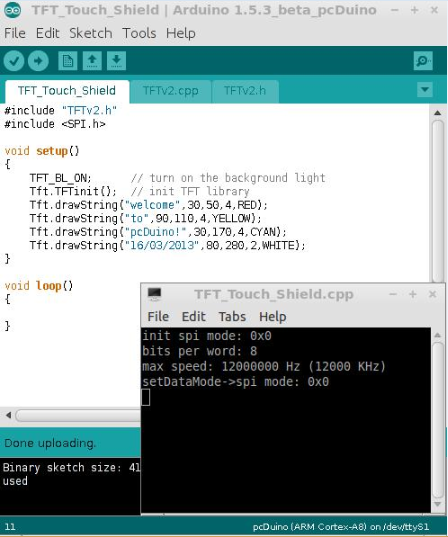Open the Serial Monitor magnifier icon

click(x=423, y=61)
